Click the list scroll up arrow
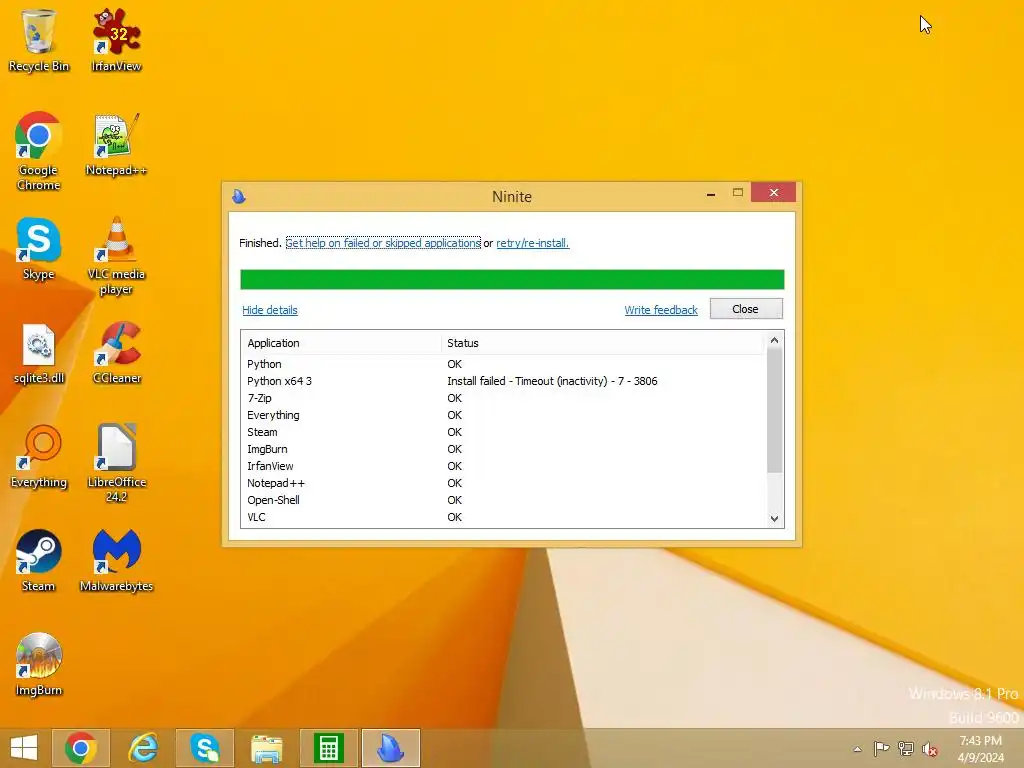 click(775, 340)
